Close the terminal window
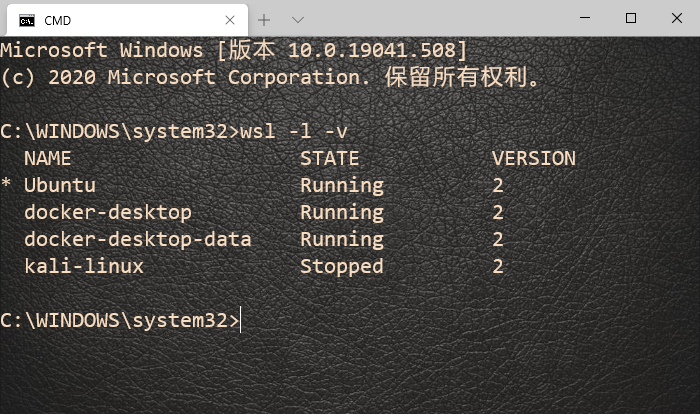 pos(677,18)
